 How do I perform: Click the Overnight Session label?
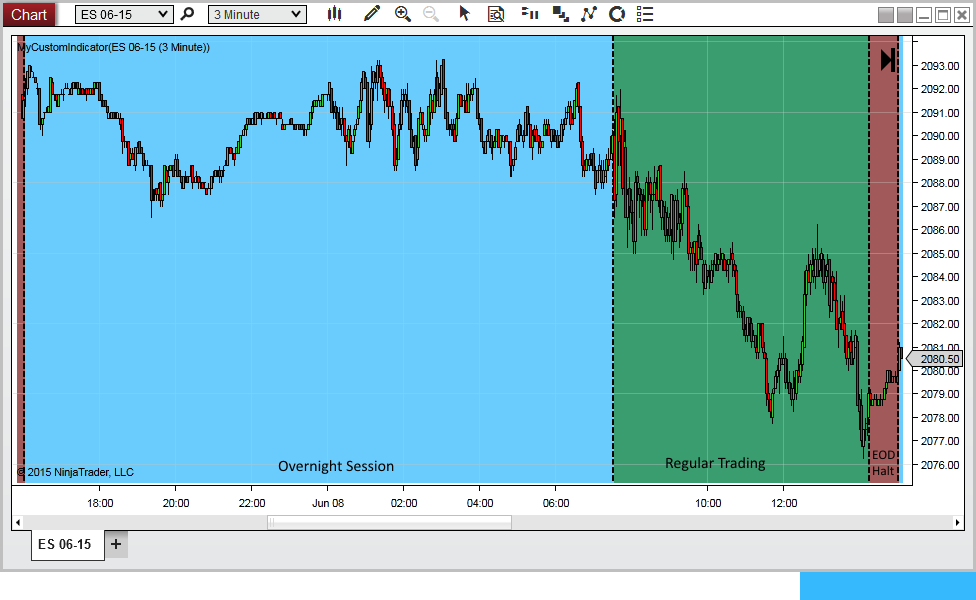pyautogui.click(x=336, y=466)
